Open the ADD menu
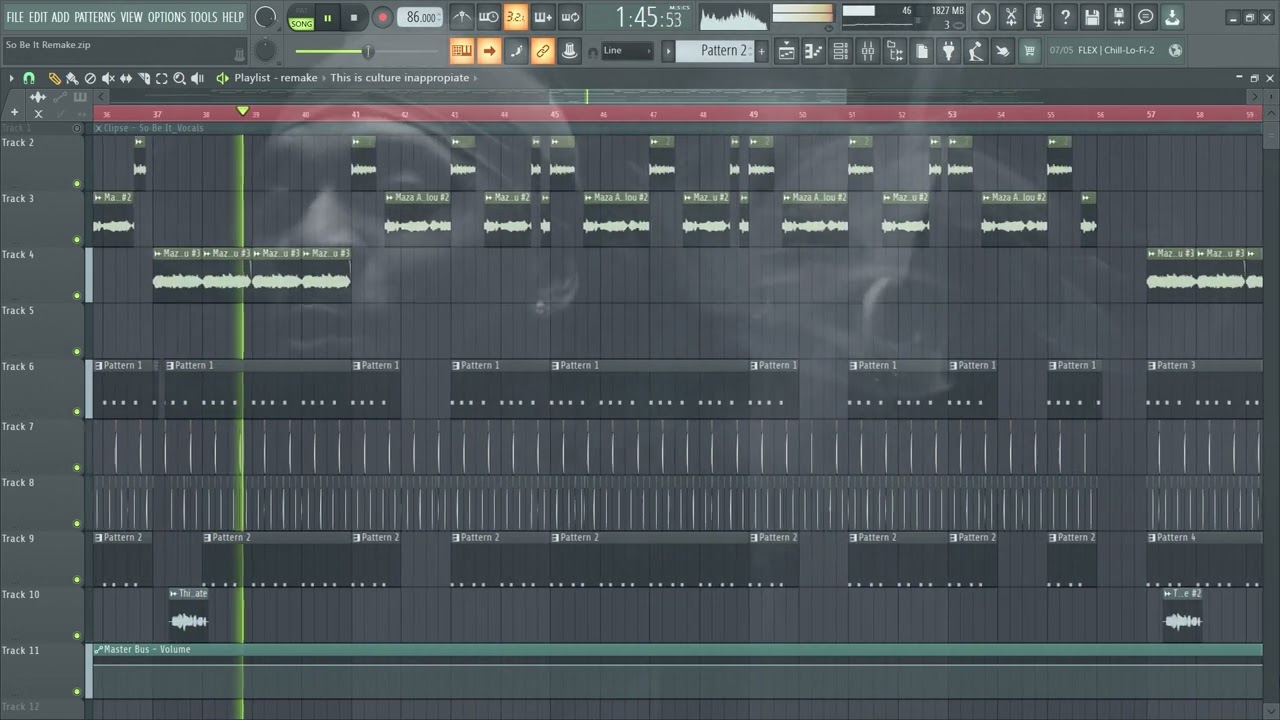 pyautogui.click(x=61, y=17)
